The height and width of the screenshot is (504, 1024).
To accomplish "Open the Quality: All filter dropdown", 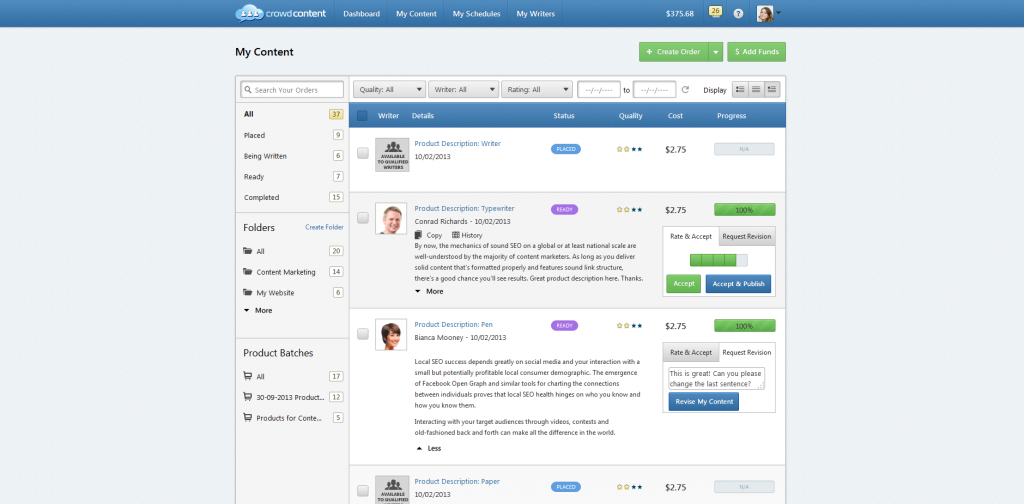I will pyautogui.click(x=389, y=89).
